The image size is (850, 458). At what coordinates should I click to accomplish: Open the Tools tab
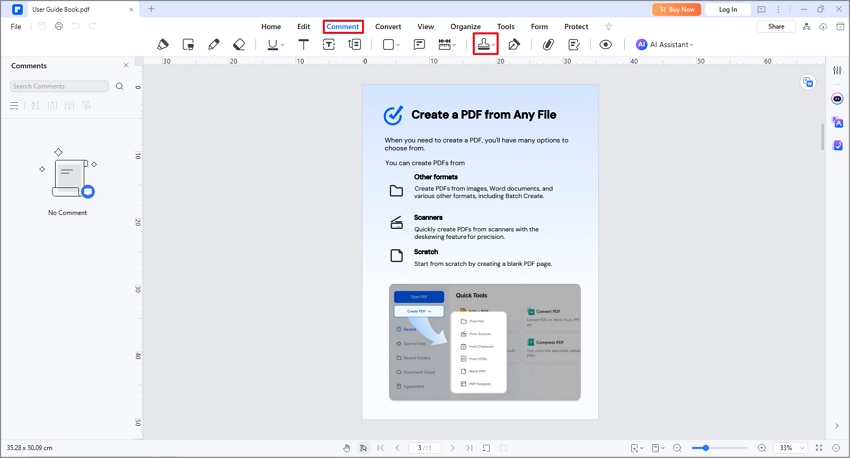tap(506, 27)
